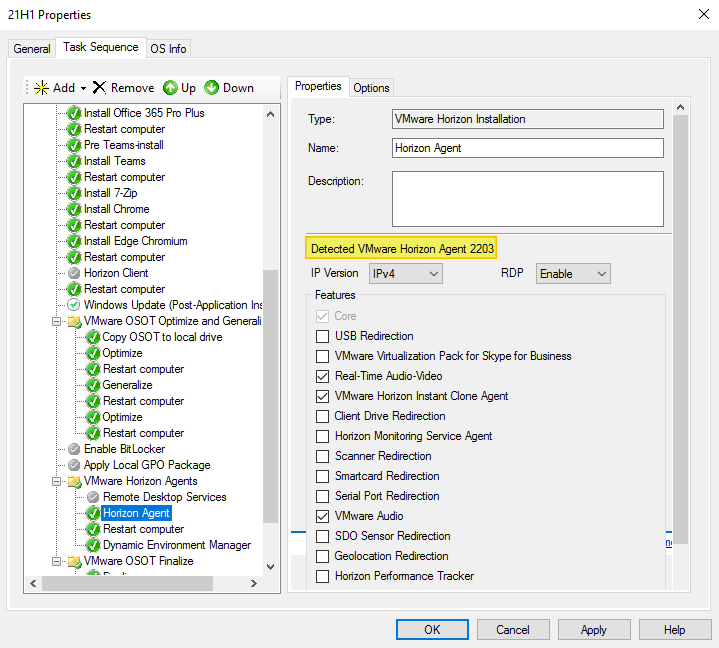This screenshot has width=719, height=648.
Task: Open the IP Version dropdown
Action: pos(405,274)
